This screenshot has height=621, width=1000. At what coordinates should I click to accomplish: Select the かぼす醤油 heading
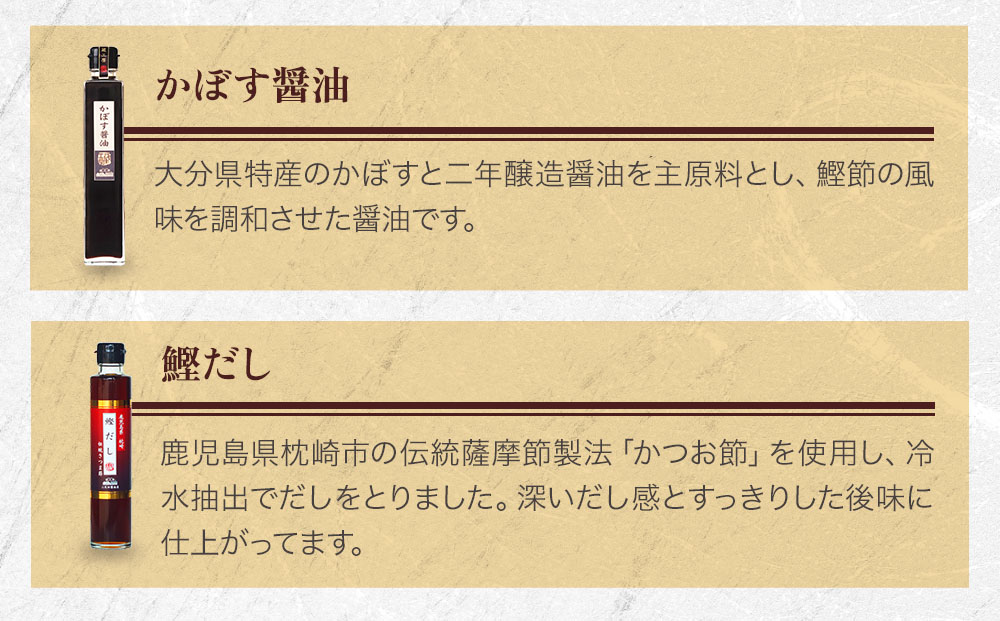click(x=252, y=87)
